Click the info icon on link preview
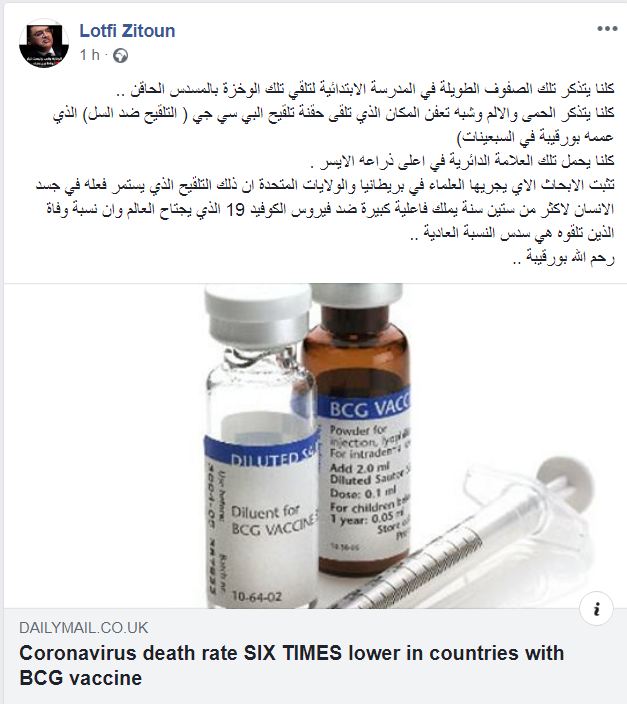This screenshot has height=704, width=627. (596, 609)
